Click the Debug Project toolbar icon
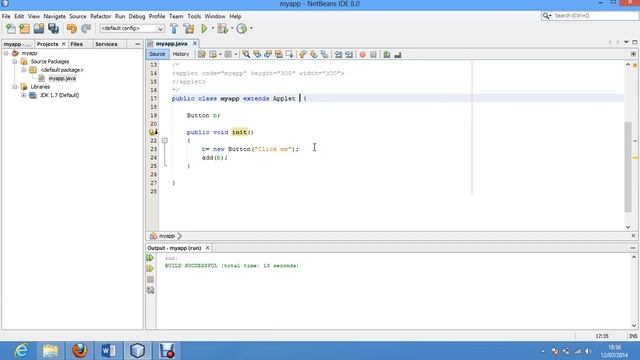The image size is (640, 360). (222, 29)
